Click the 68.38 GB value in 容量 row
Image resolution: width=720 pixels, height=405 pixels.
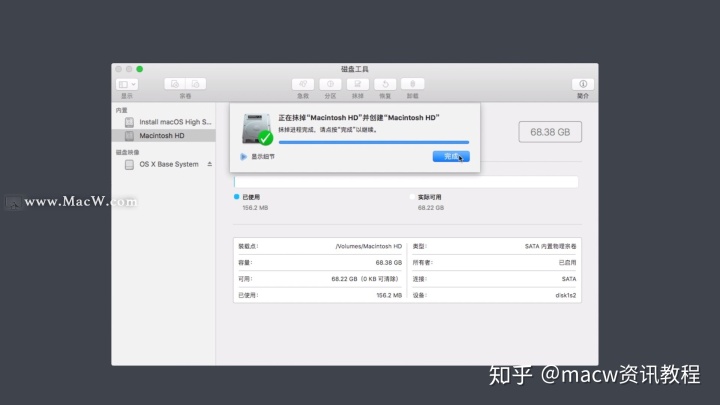coord(388,263)
